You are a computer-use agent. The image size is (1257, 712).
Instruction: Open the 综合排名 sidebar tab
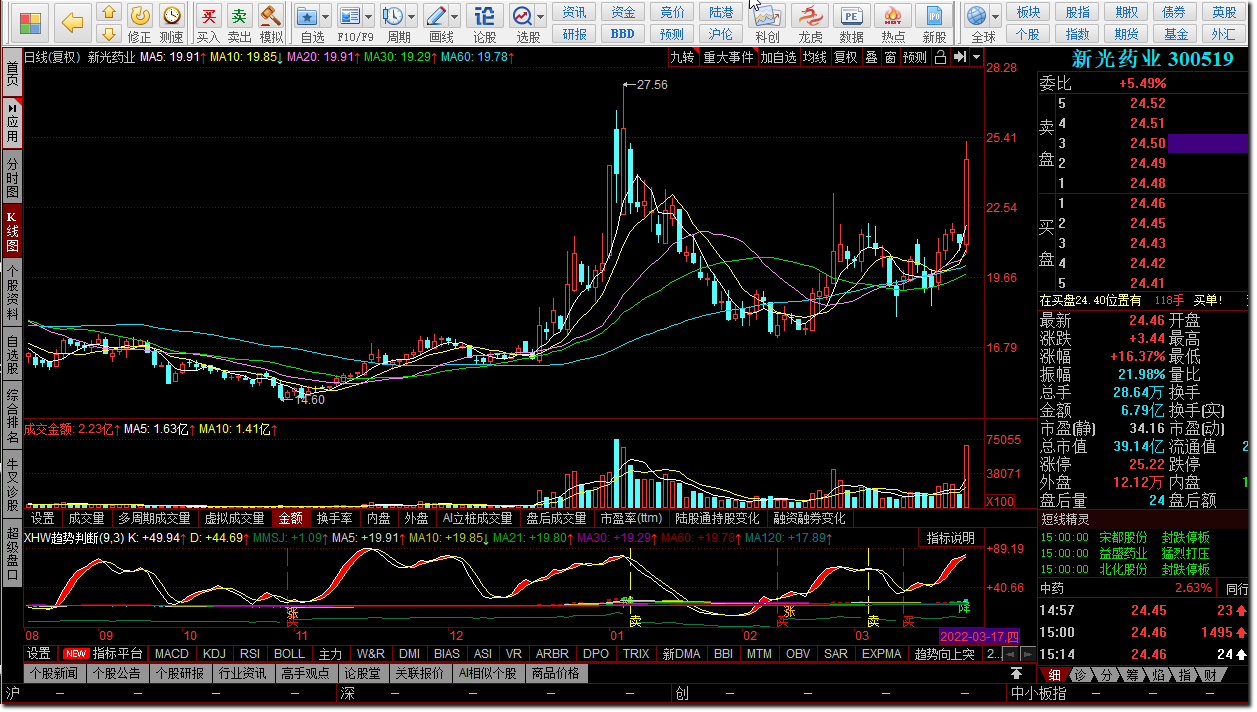coord(12,417)
